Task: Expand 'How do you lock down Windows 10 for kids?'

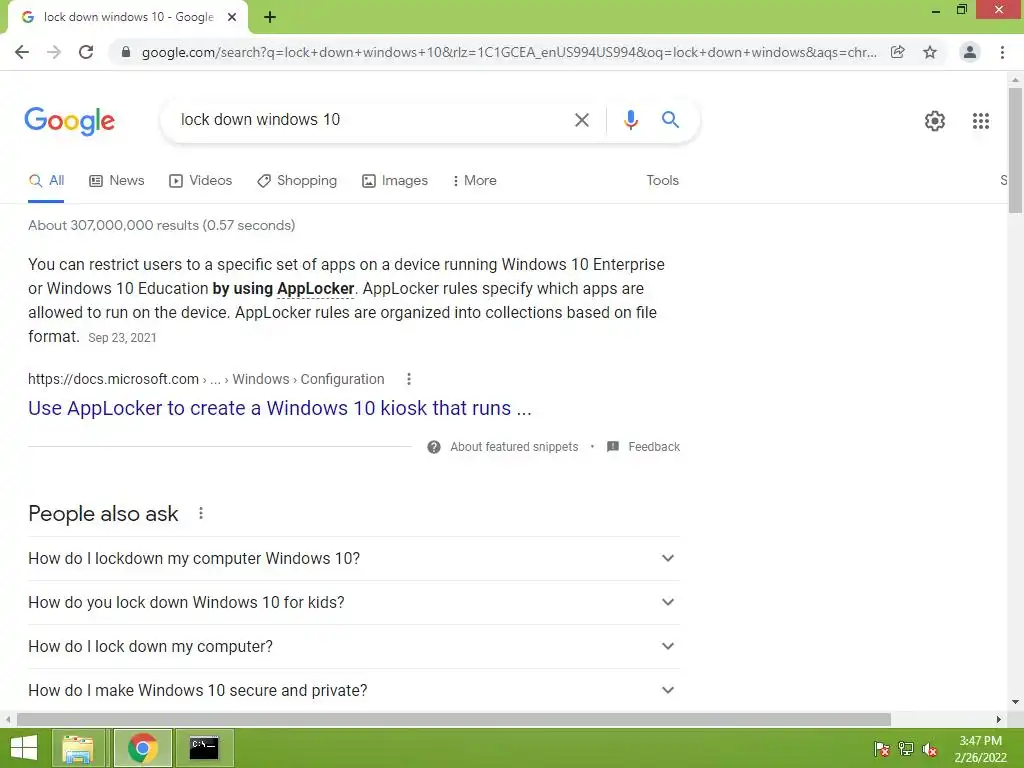Action: point(354,602)
